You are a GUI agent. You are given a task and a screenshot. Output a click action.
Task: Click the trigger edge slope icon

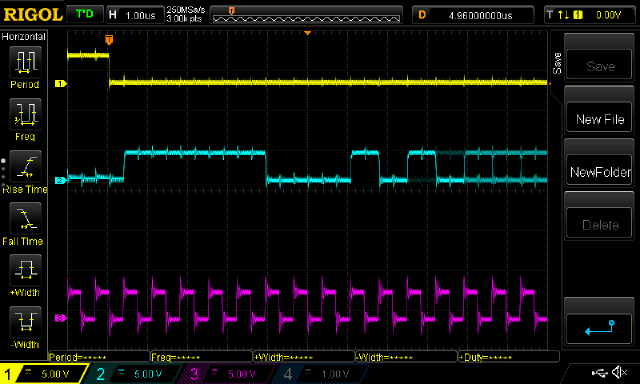click(x=563, y=15)
